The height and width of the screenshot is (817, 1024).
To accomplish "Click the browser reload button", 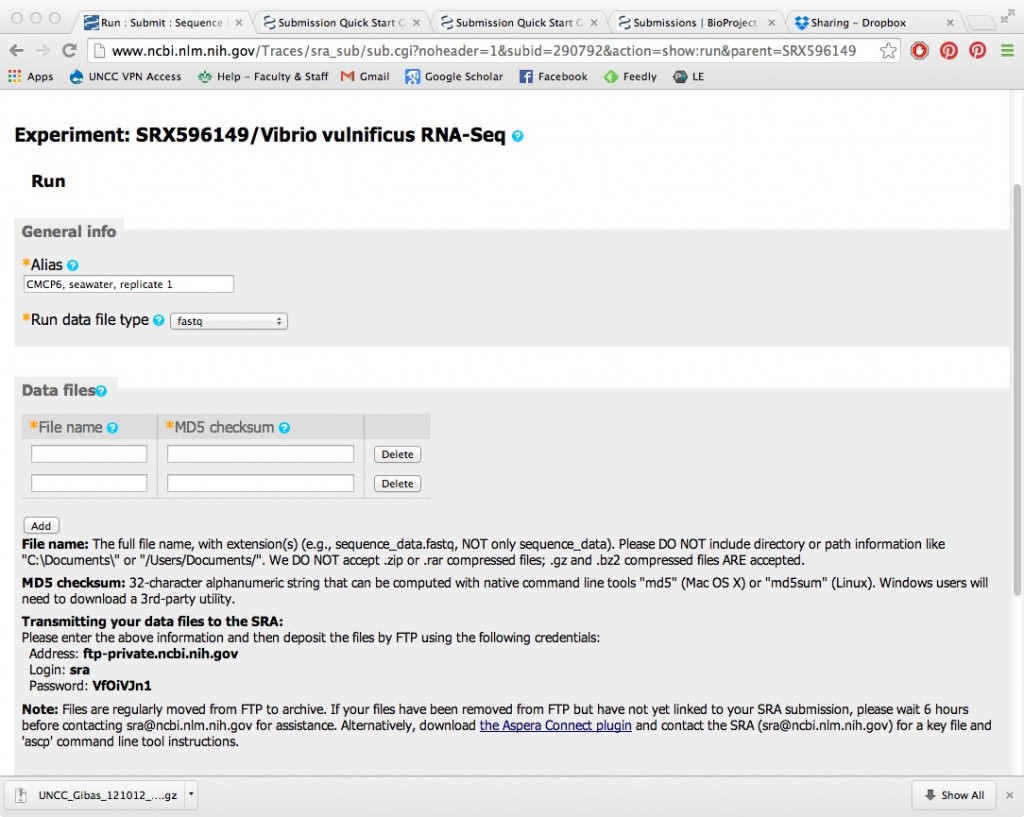I will coord(69,51).
